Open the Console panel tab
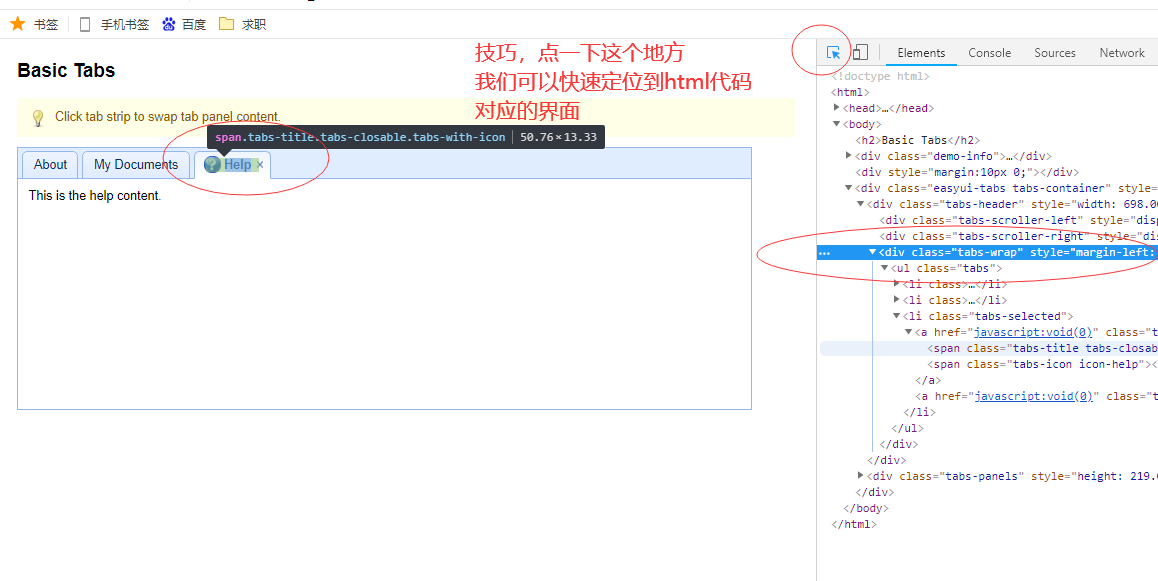1158x581 pixels. 990,52
